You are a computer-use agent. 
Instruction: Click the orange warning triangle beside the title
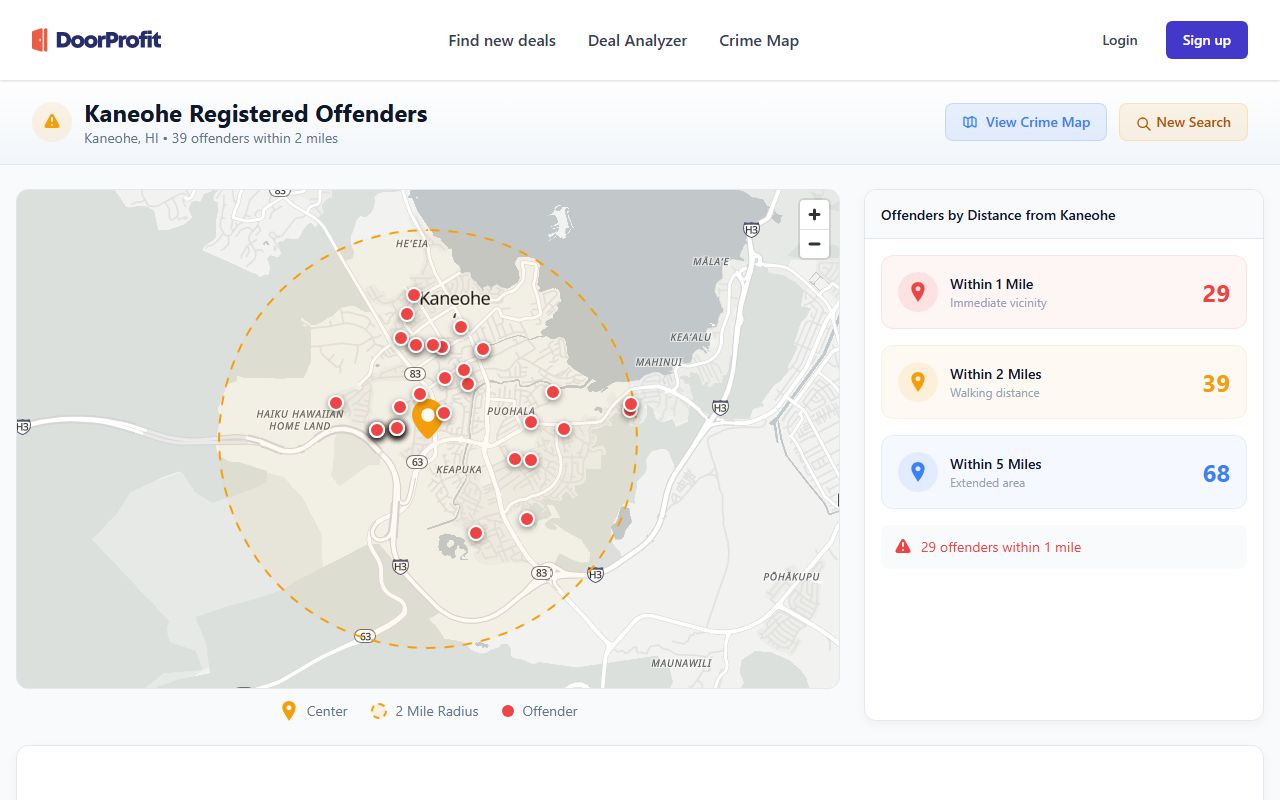coord(52,122)
